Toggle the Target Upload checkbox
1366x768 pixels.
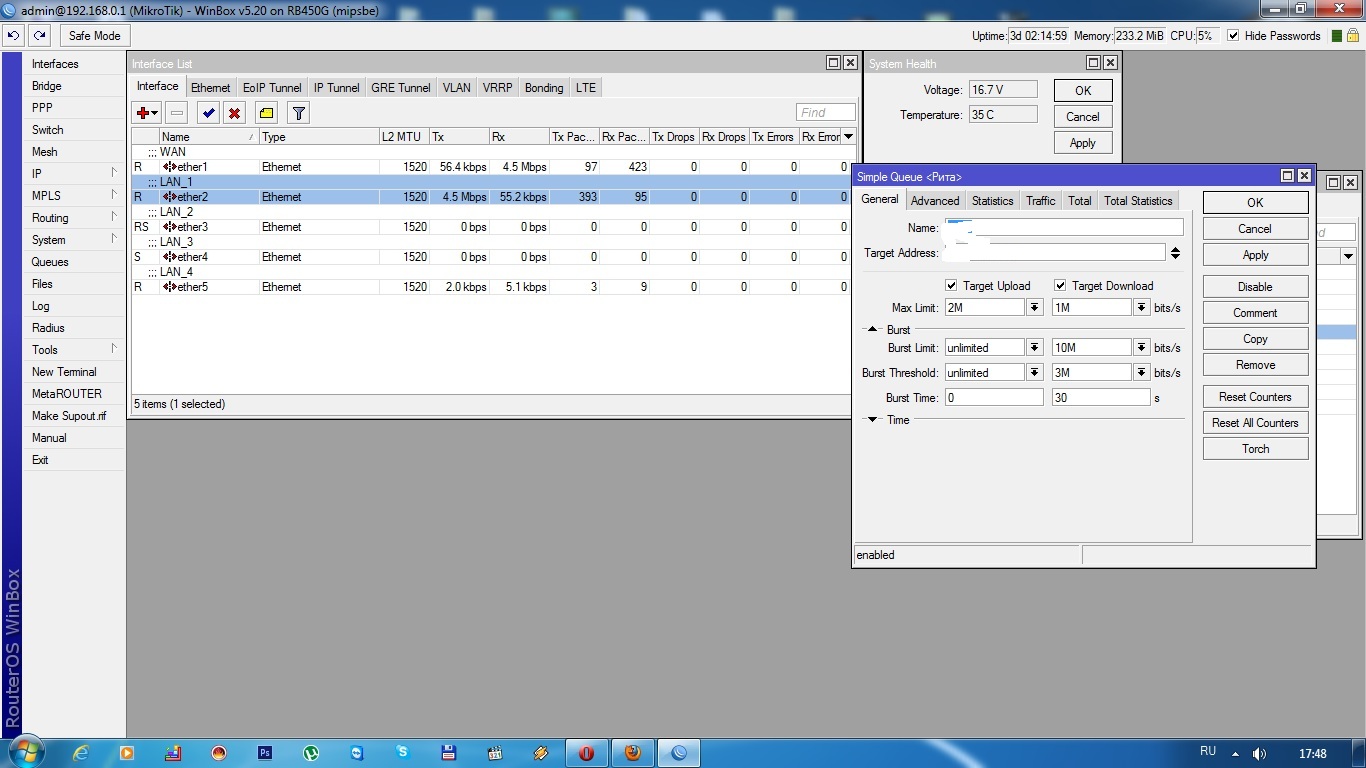click(951, 285)
